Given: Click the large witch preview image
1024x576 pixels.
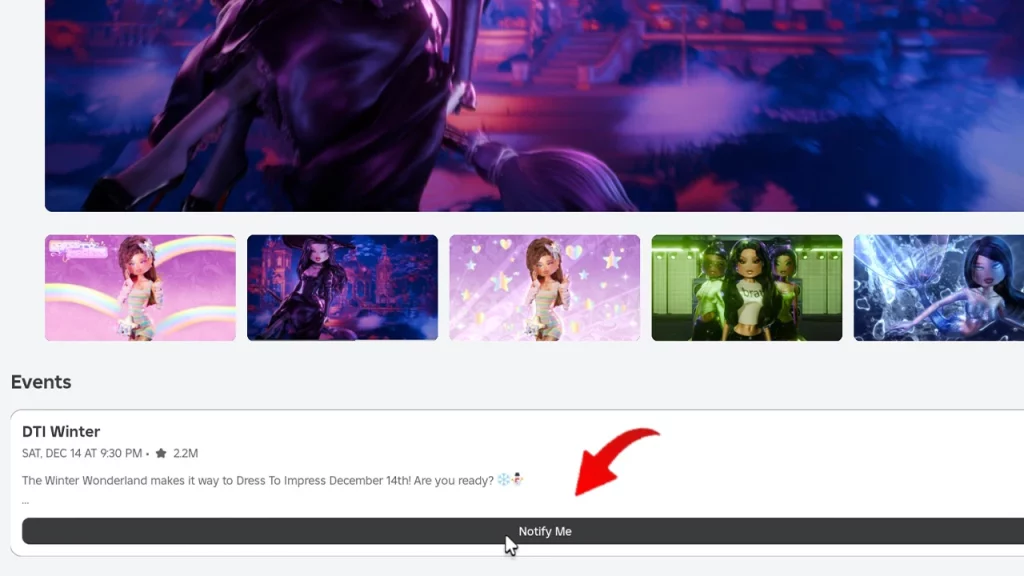Looking at the screenshot, I should click(x=534, y=106).
